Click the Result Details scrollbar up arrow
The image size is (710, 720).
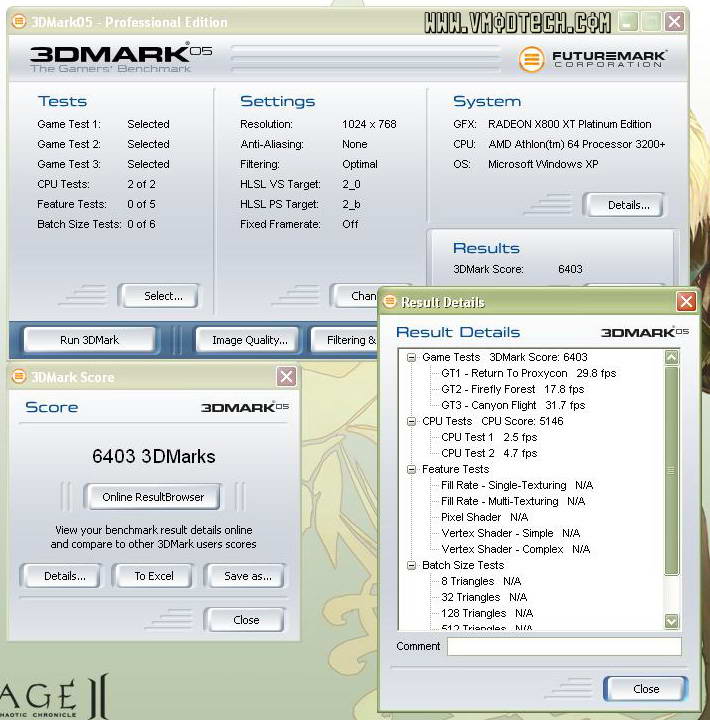672,357
